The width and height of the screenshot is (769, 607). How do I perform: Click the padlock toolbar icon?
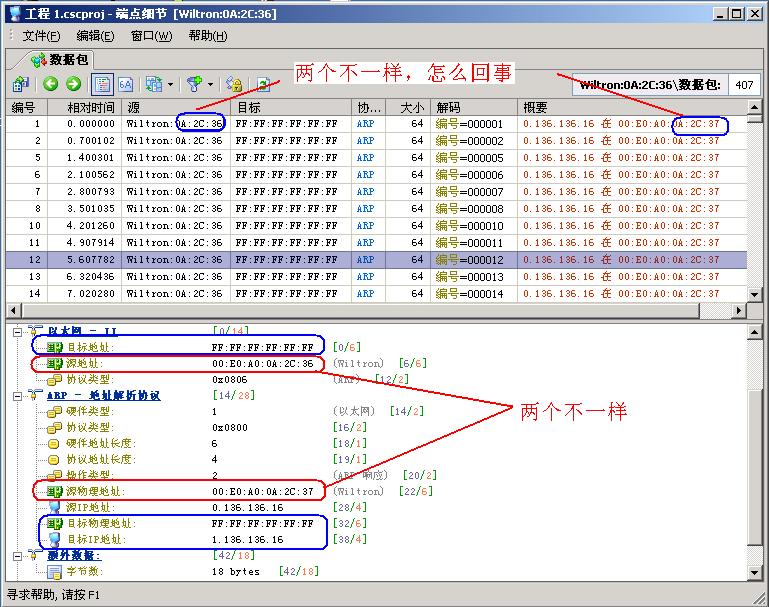click(234, 85)
